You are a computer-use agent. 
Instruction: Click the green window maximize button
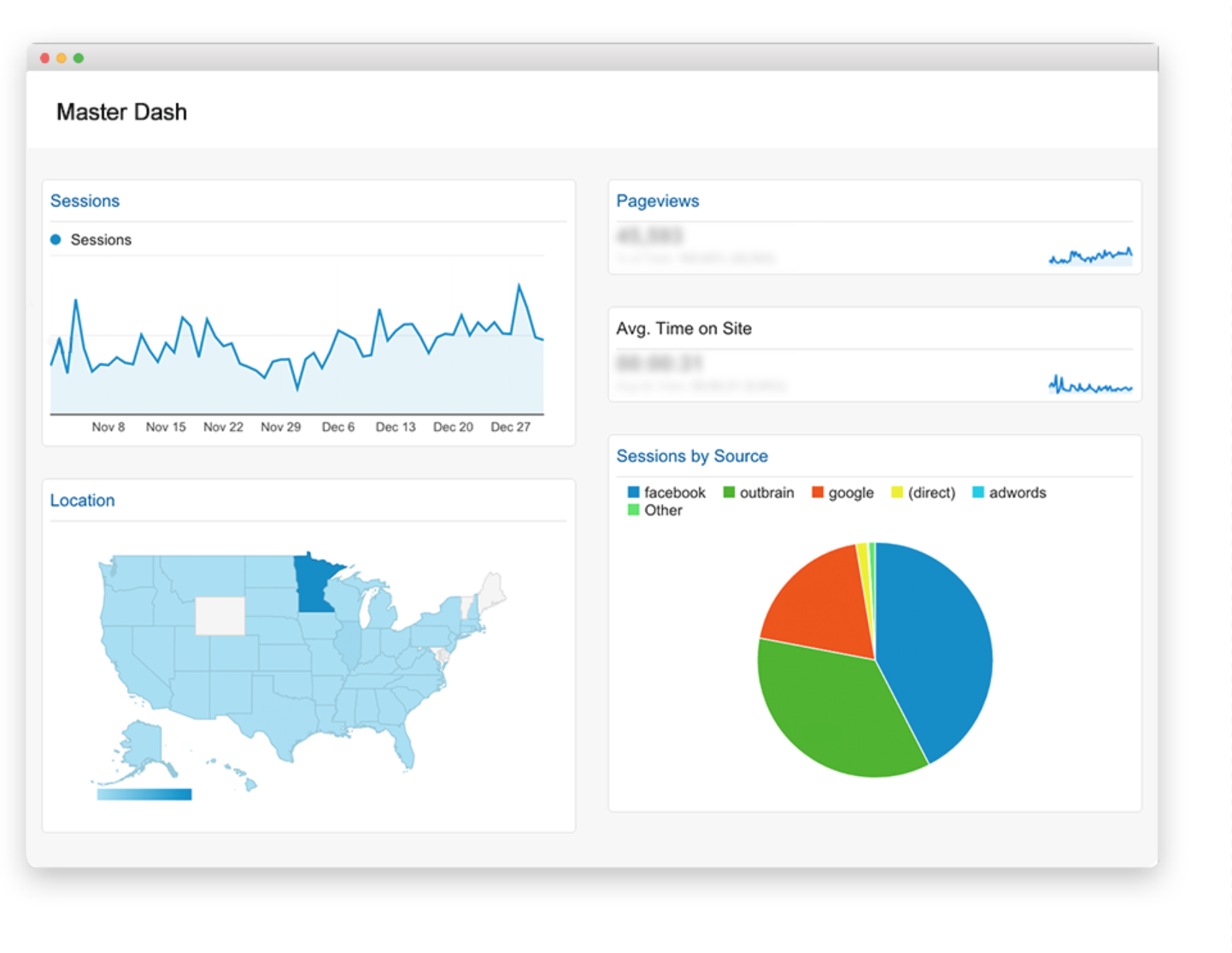click(79, 58)
